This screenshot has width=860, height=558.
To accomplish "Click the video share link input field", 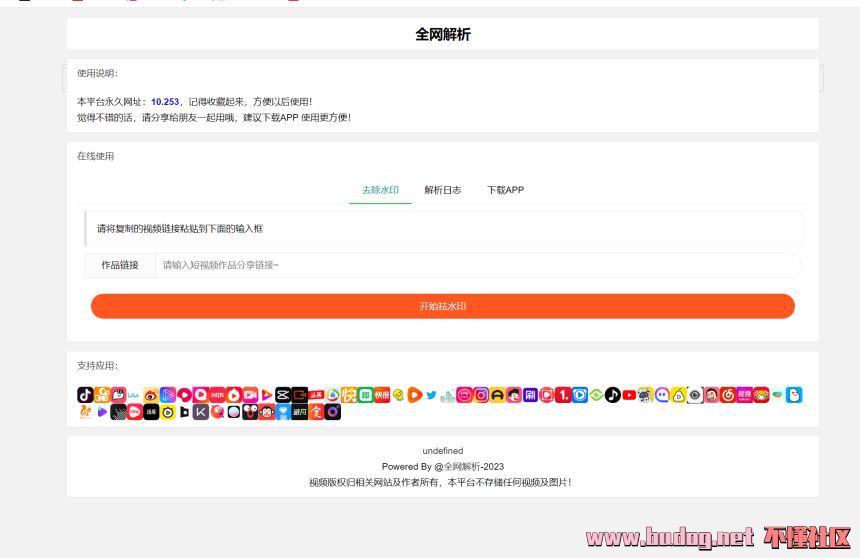I will tap(475, 265).
